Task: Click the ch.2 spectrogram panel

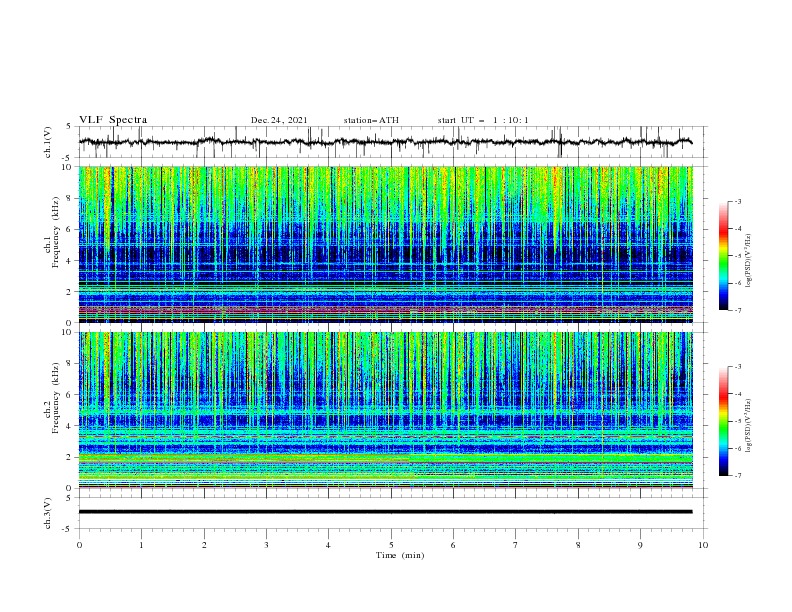Action: [x=386, y=410]
